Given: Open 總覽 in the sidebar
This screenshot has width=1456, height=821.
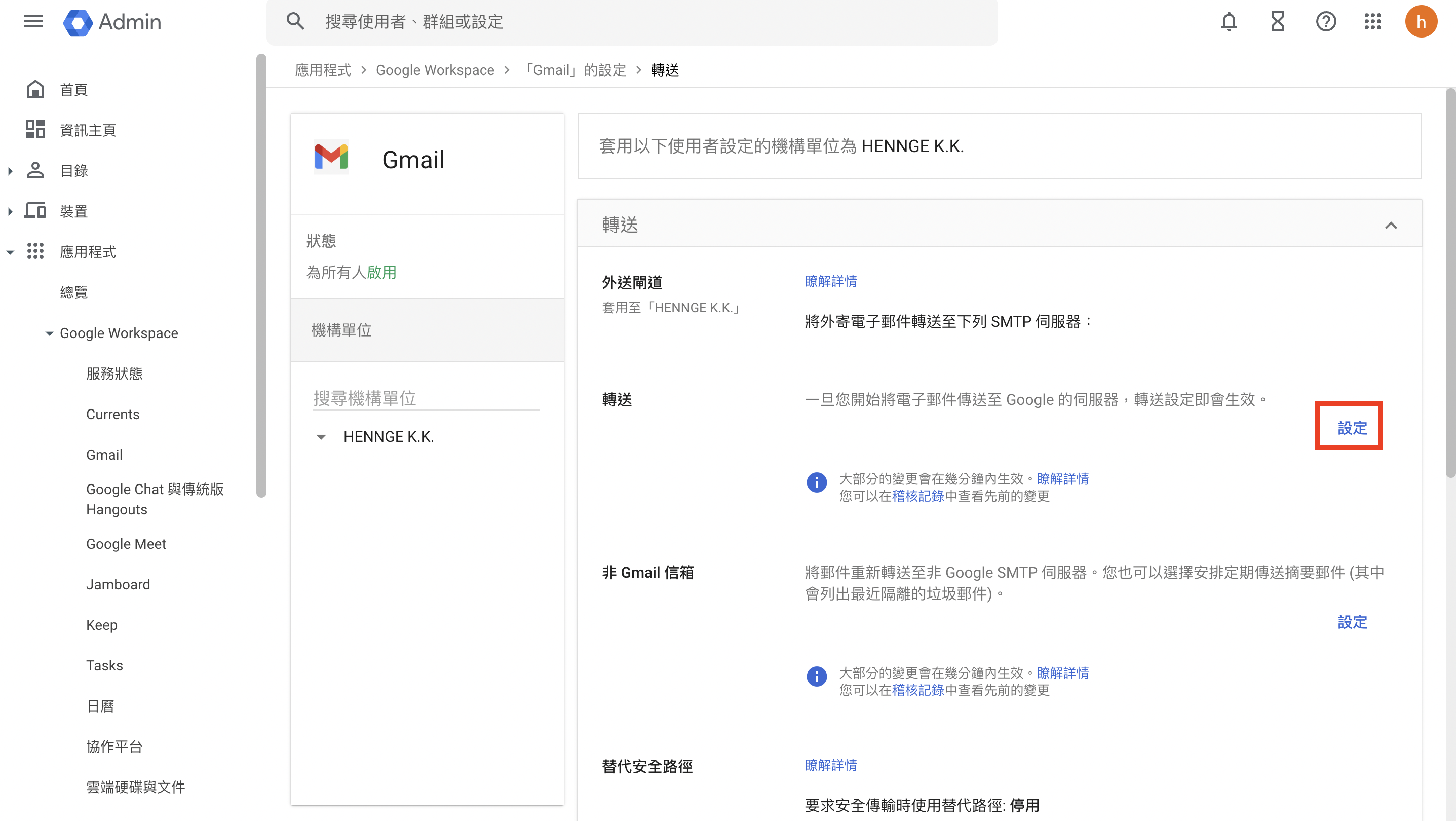Looking at the screenshot, I should pyautogui.click(x=74, y=292).
